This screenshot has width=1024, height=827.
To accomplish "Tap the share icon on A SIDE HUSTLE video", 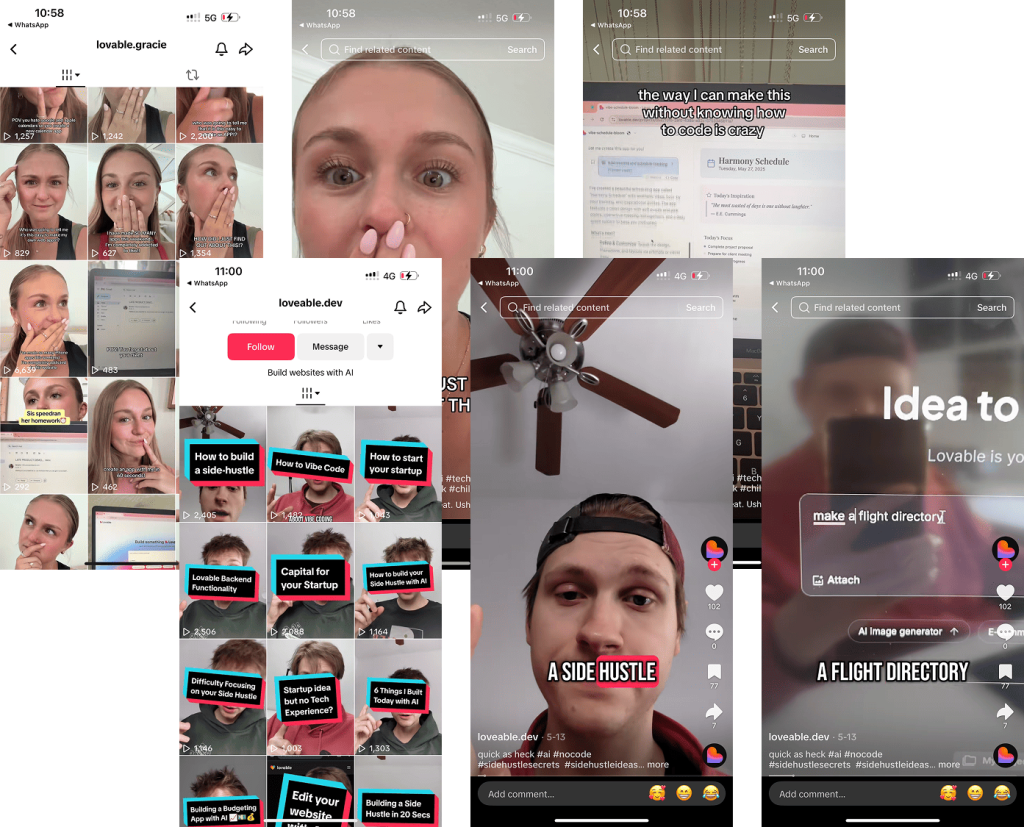I will click(x=714, y=712).
